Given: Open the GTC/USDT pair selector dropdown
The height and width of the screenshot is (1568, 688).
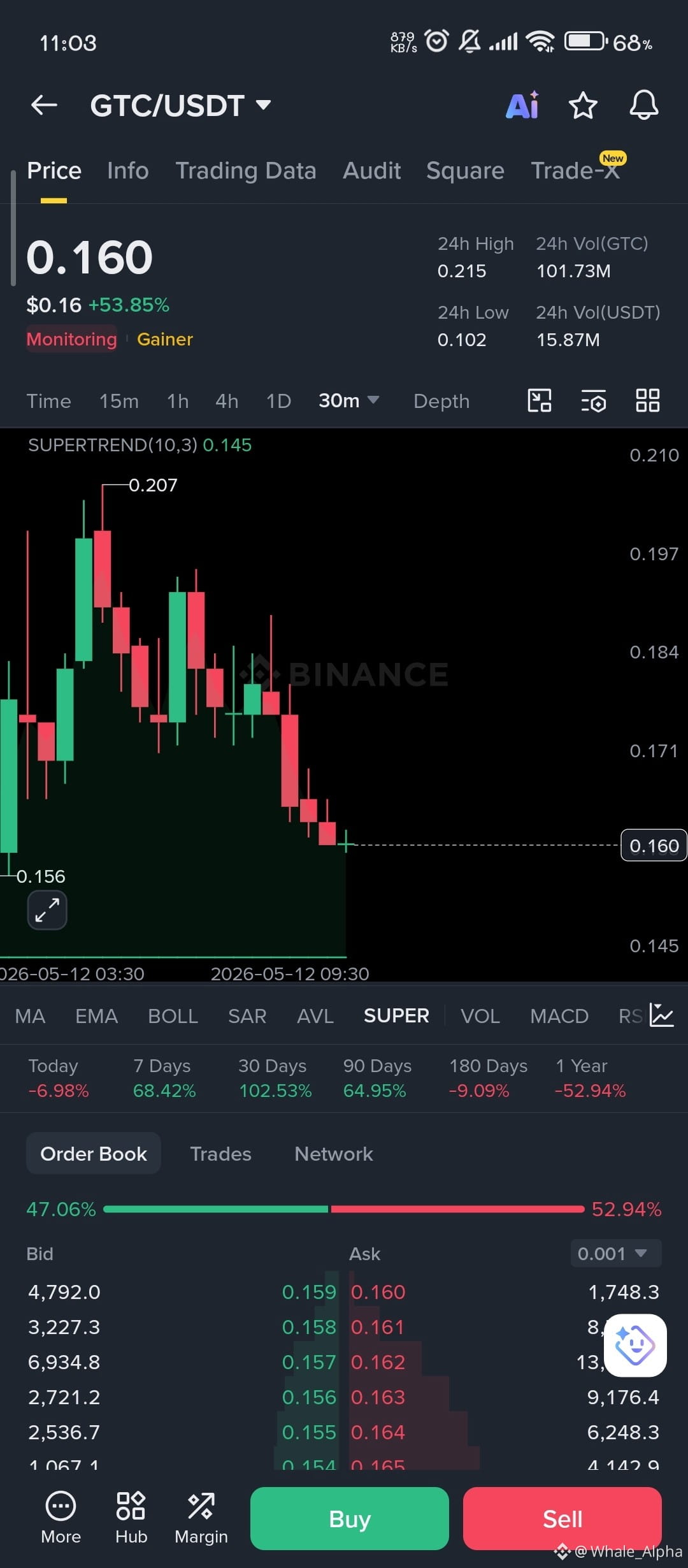Looking at the screenshot, I should [x=181, y=105].
